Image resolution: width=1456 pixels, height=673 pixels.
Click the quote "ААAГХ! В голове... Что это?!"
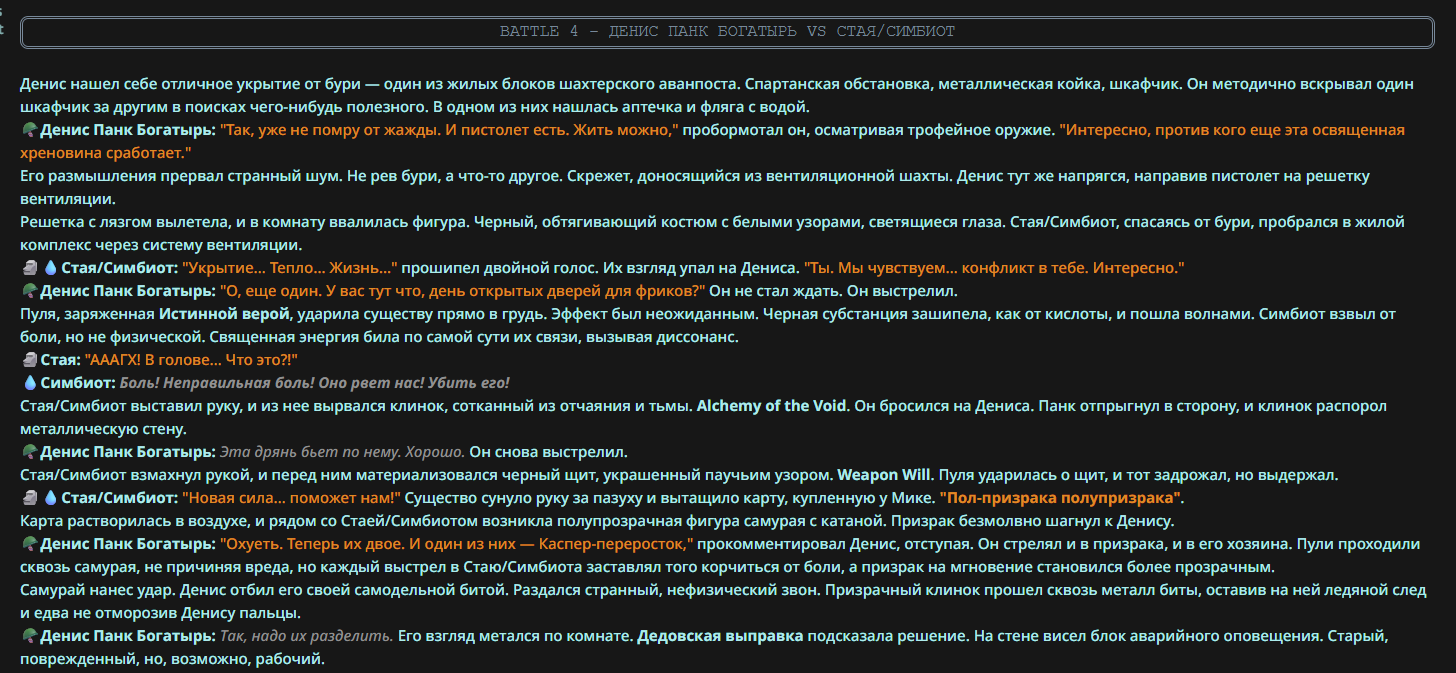pos(192,360)
